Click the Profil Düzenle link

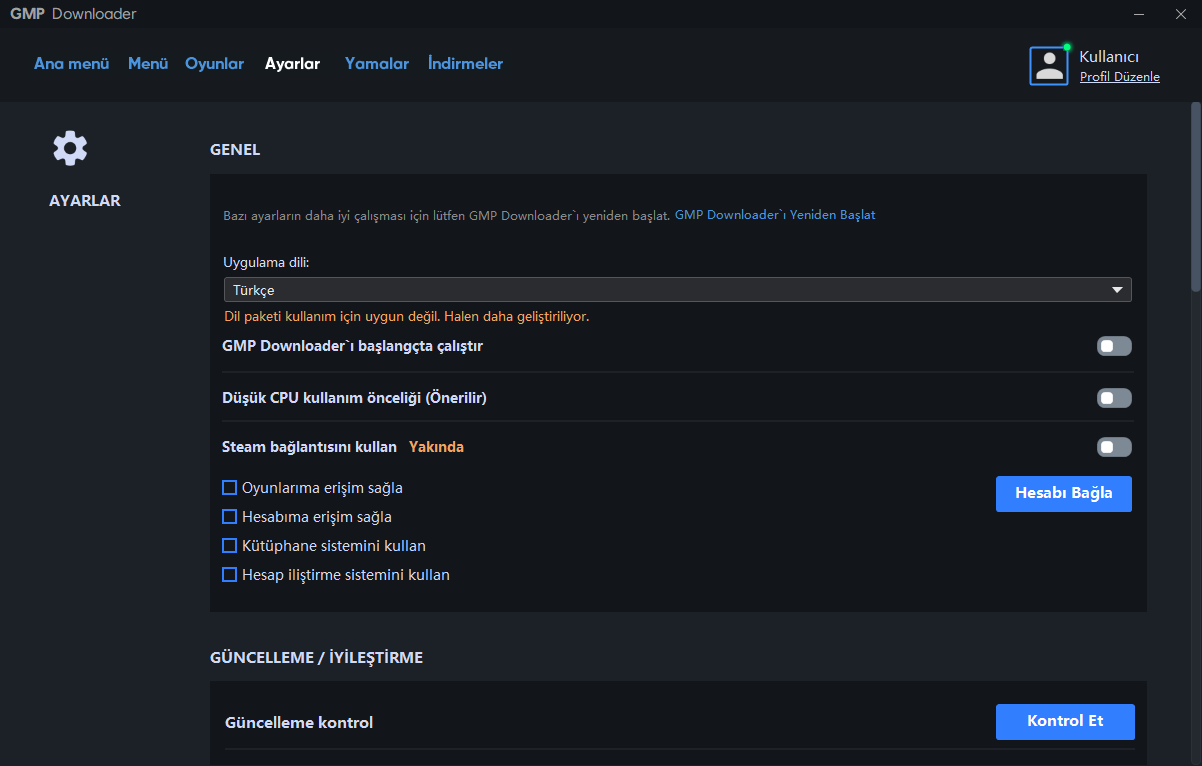[x=1119, y=77]
